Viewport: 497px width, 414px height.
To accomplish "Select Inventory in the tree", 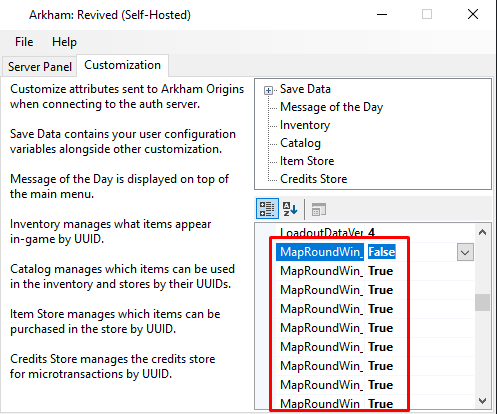I will pyautogui.click(x=305, y=125).
